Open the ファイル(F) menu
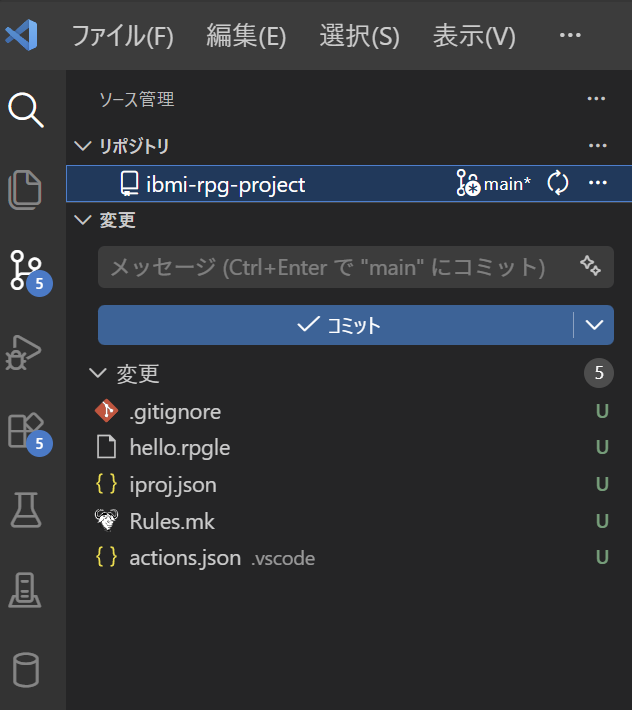The height and width of the screenshot is (710, 632). pyautogui.click(x=122, y=36)
